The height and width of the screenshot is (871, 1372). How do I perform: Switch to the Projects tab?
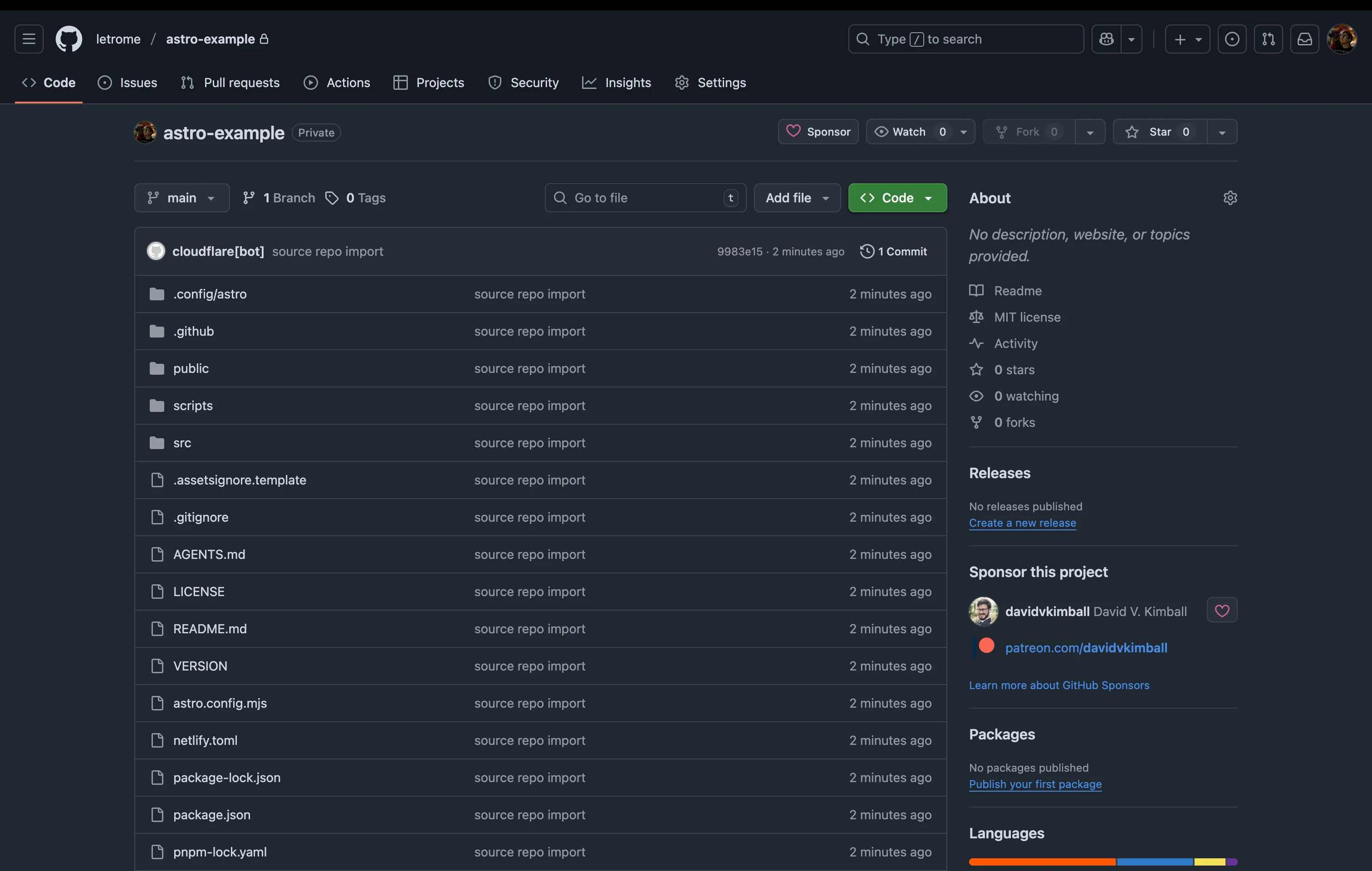[429, 83]
